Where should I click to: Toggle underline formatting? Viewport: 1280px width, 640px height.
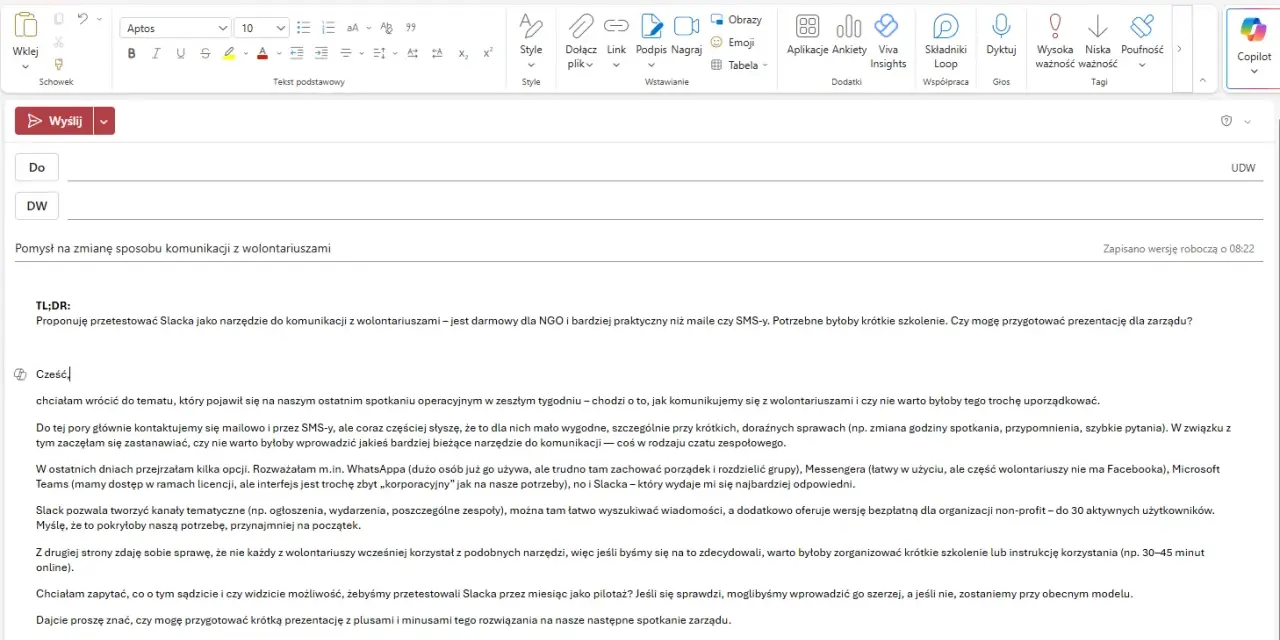[180, 53]
